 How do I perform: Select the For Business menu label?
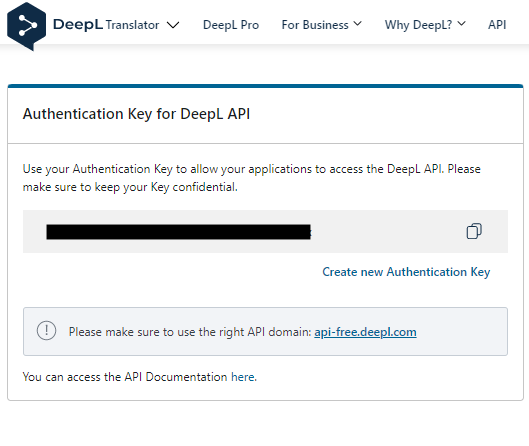coord(315,25)
